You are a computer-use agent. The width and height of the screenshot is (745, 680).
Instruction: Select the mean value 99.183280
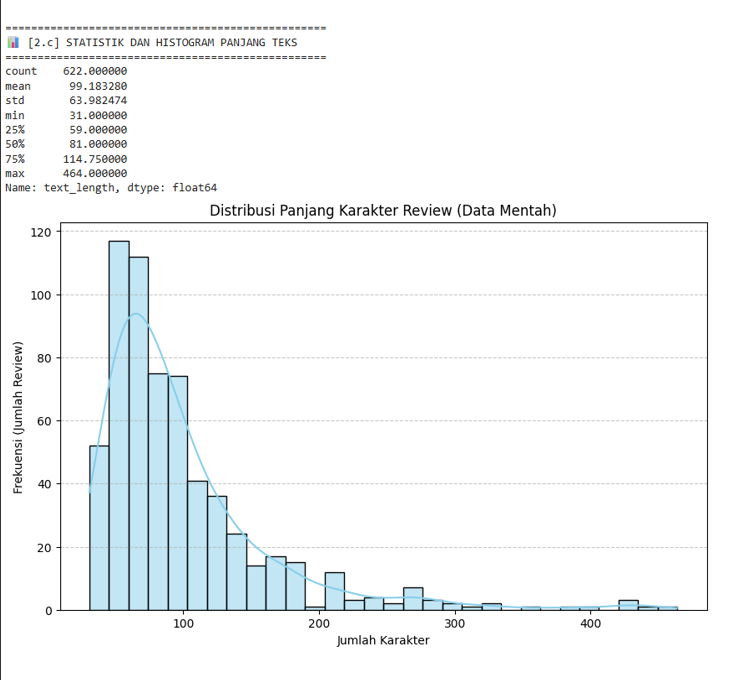pos(98,86)
